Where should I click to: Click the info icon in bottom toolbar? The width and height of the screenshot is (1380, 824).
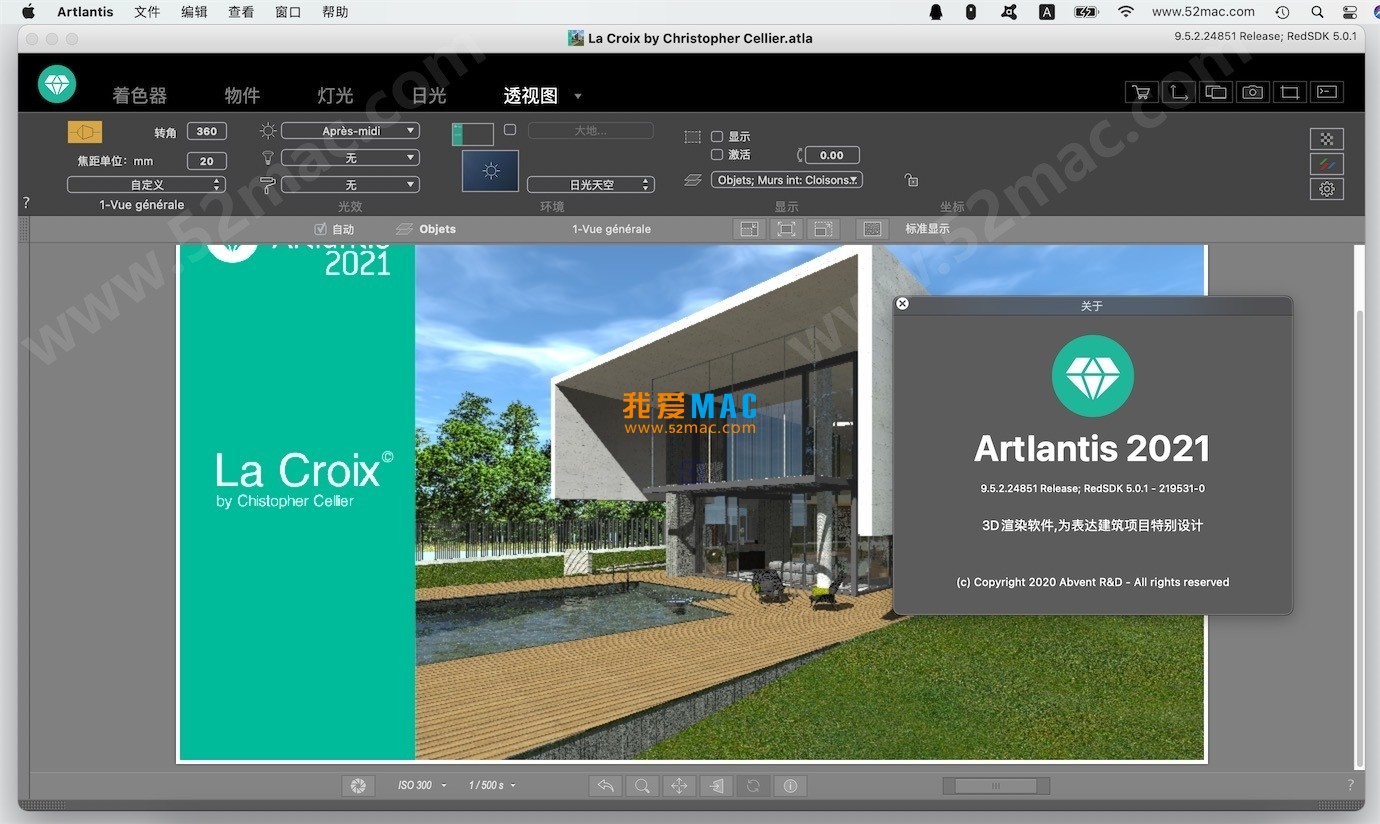click(x=790, y=786)
